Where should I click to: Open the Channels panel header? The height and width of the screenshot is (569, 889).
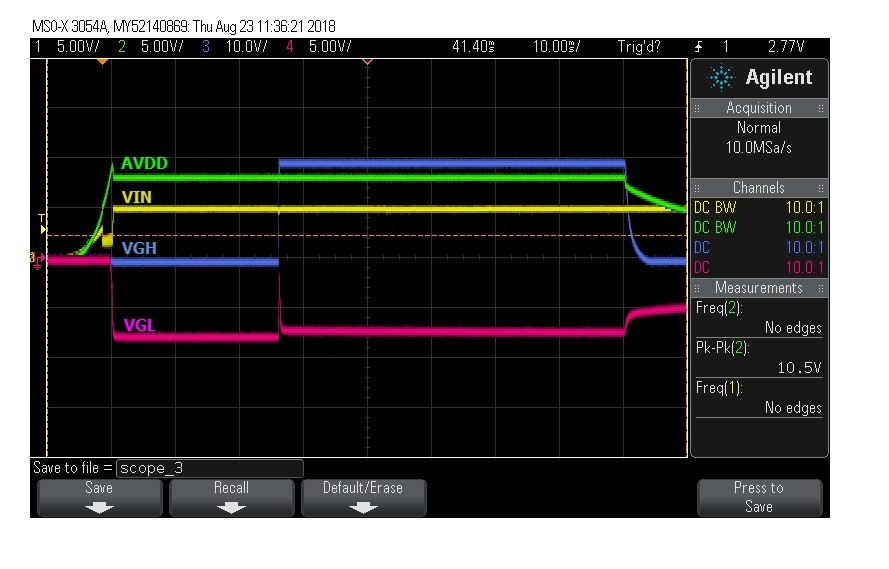pyautogui.click(x=759, y=188)
